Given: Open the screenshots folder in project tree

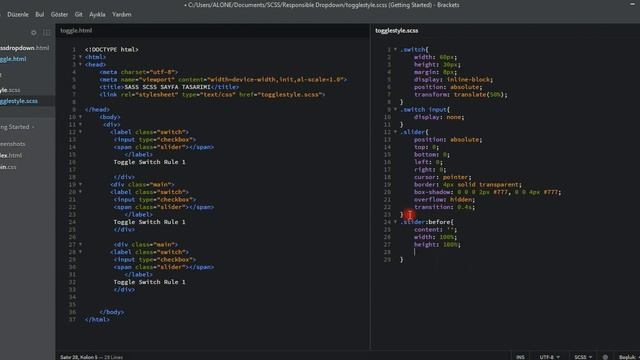Looking at the screenshot, I should click(13, 144).
